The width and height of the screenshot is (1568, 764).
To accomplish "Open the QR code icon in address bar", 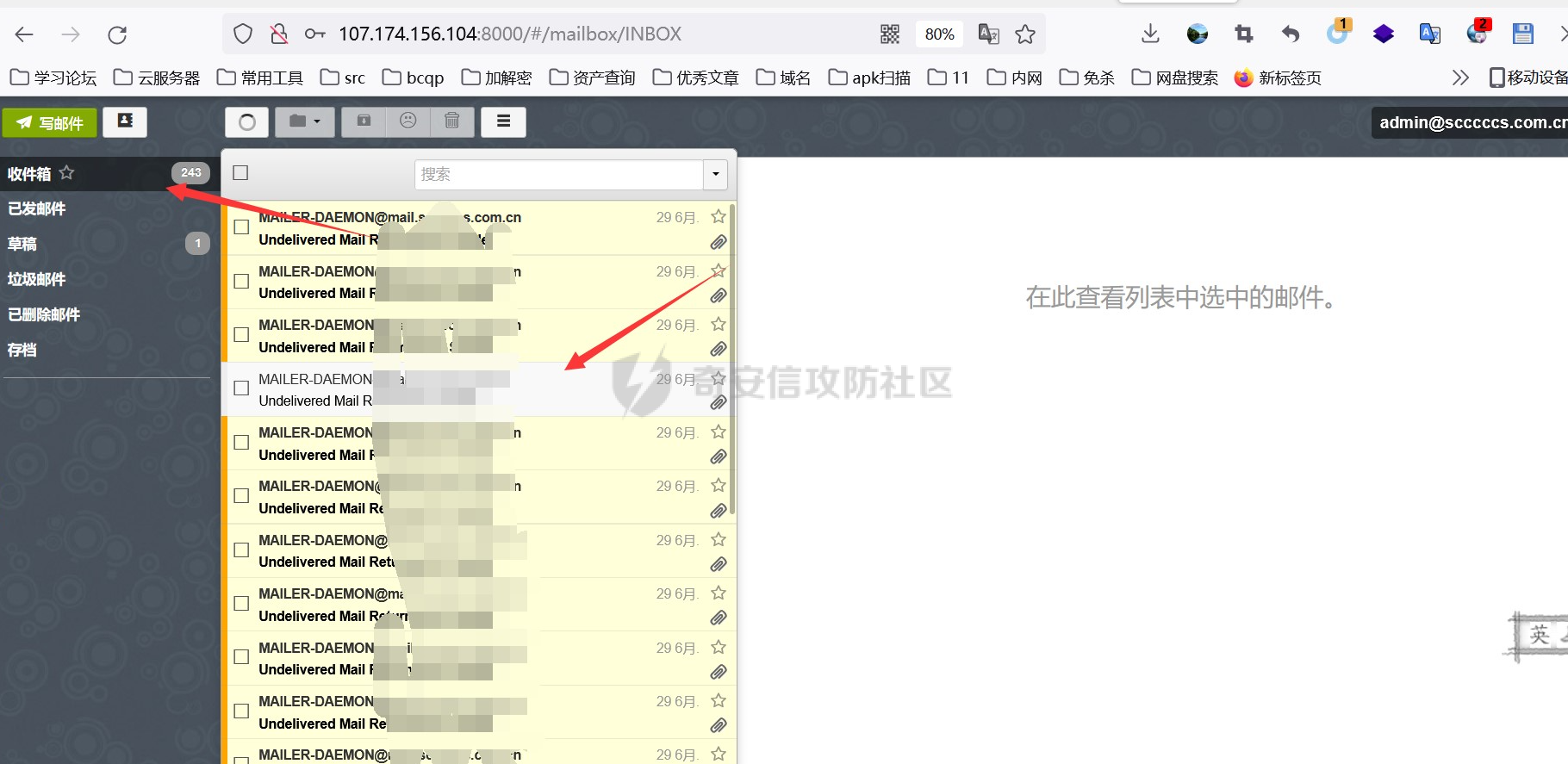I will tap(890, 34).
